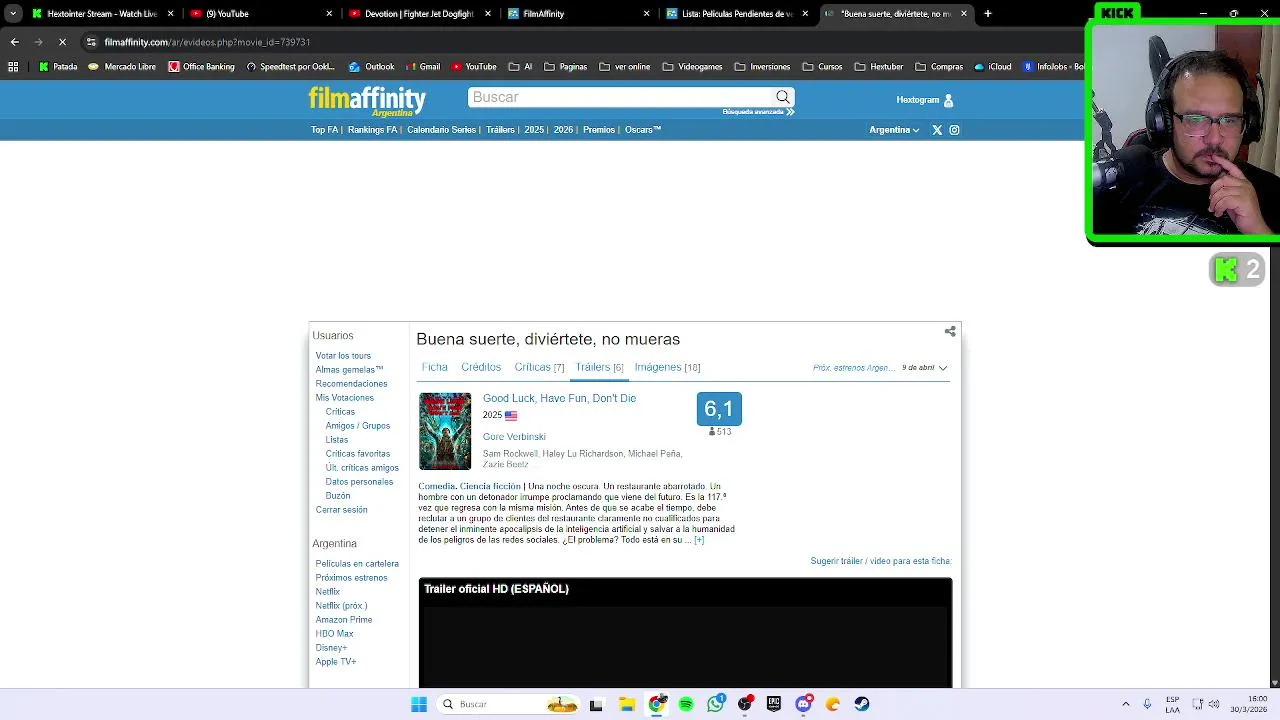This screenshot has width=1280, height=720.
Task: Click the Task View taskbar icon
Action: point(596,704)
